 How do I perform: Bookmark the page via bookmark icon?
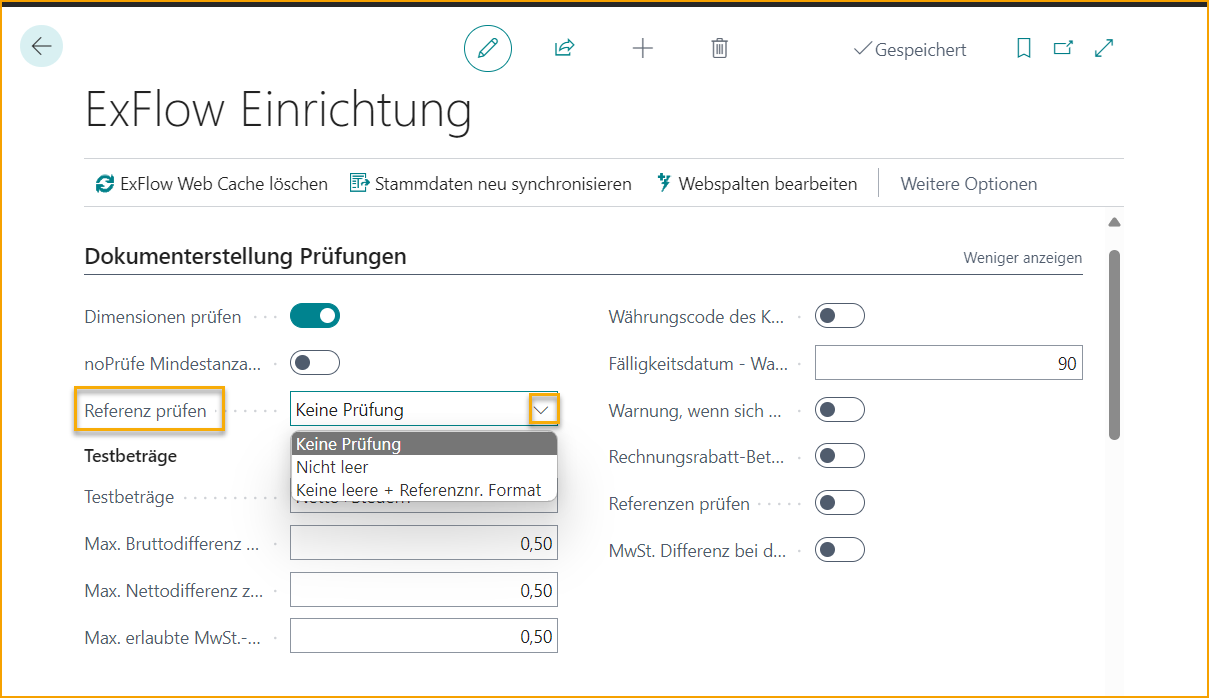click(x=1023, y=46)
